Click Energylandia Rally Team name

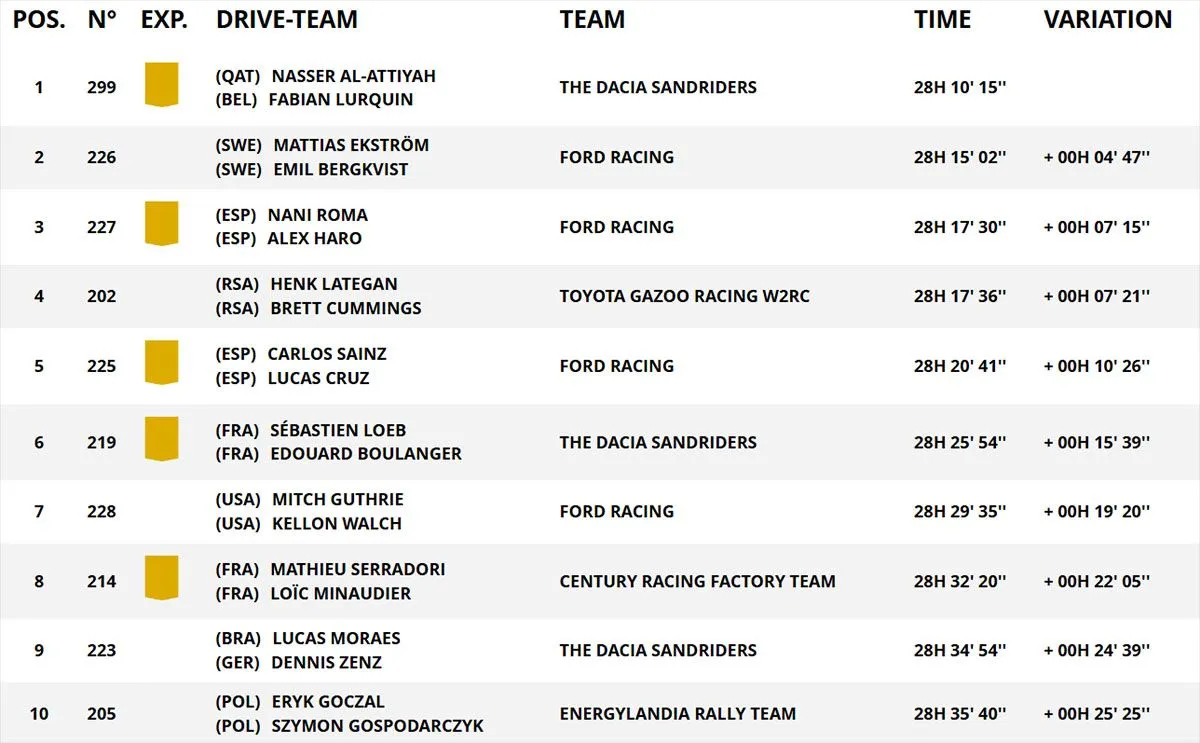(677, 714)
